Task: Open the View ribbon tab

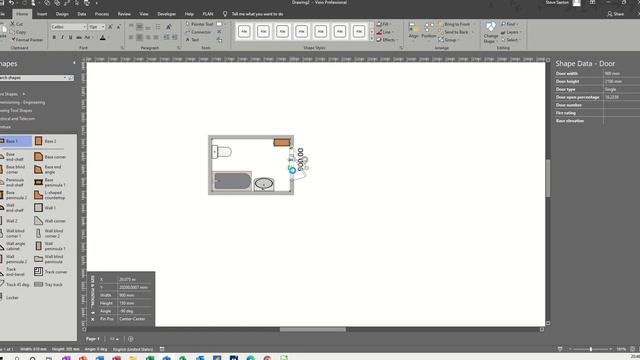Action: [x=144, y=14]
